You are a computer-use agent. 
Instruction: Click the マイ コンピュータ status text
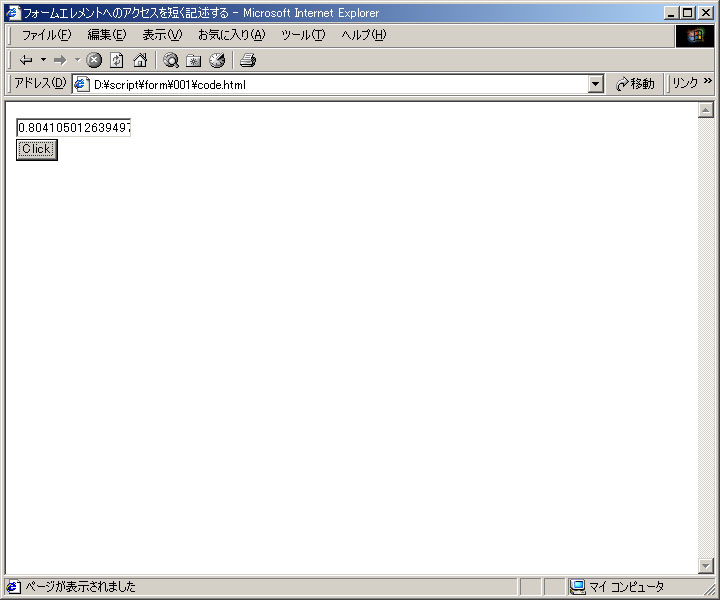(626, 587)
